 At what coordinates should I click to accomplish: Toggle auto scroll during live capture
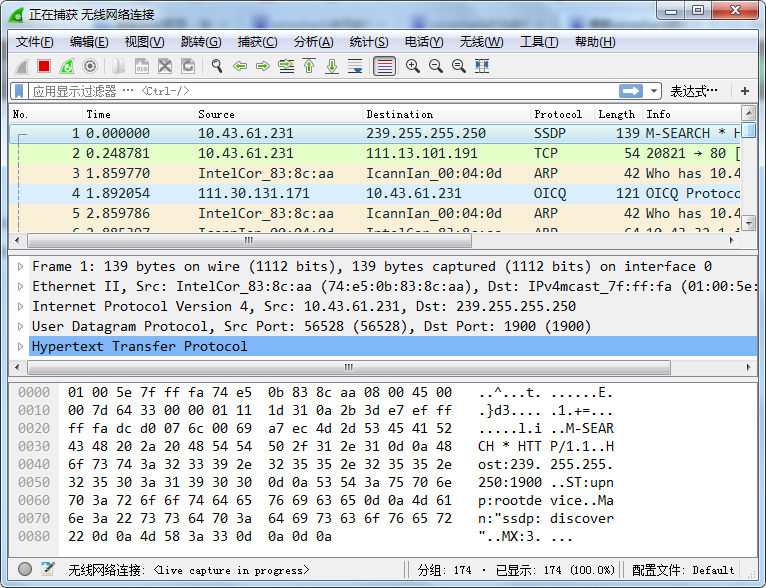[x=355, y=66]
